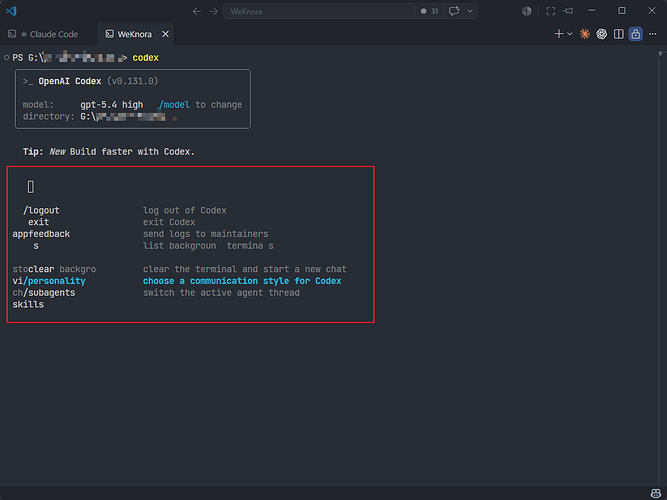Click the yellow 'codex' command text

(145, 58)
